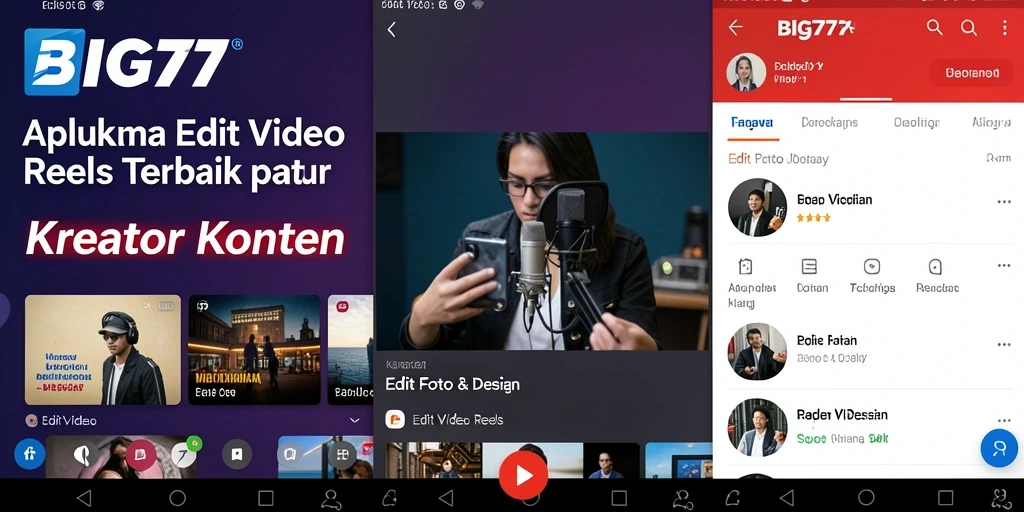
Task: Open the man-with-headphones thumbnail card
Action: 103,350
